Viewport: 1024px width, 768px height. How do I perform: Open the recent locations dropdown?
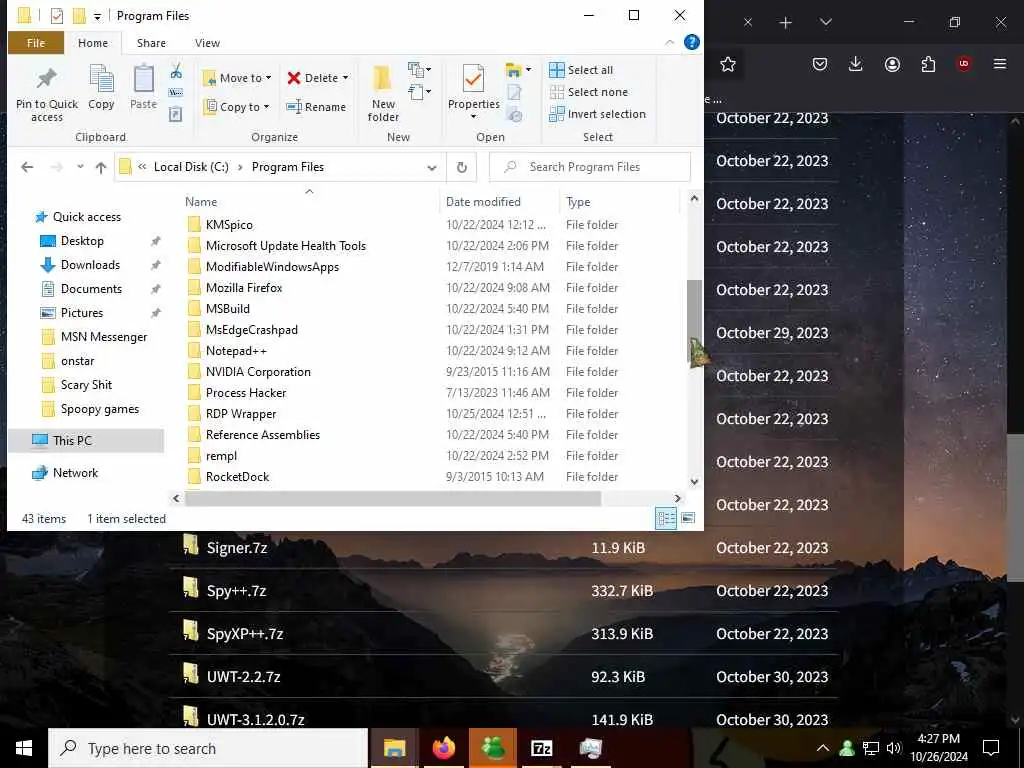(x=80, y=167)
